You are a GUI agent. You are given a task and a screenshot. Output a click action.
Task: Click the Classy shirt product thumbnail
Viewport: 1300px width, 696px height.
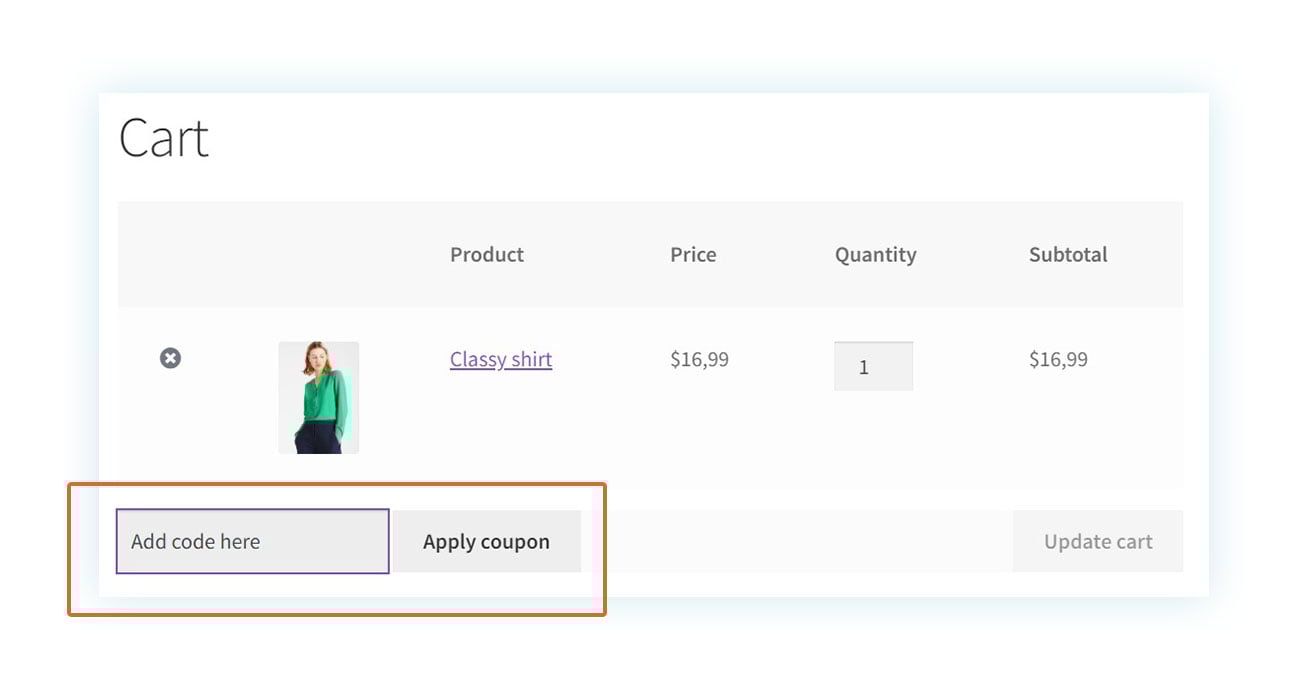tap(318, 397)
